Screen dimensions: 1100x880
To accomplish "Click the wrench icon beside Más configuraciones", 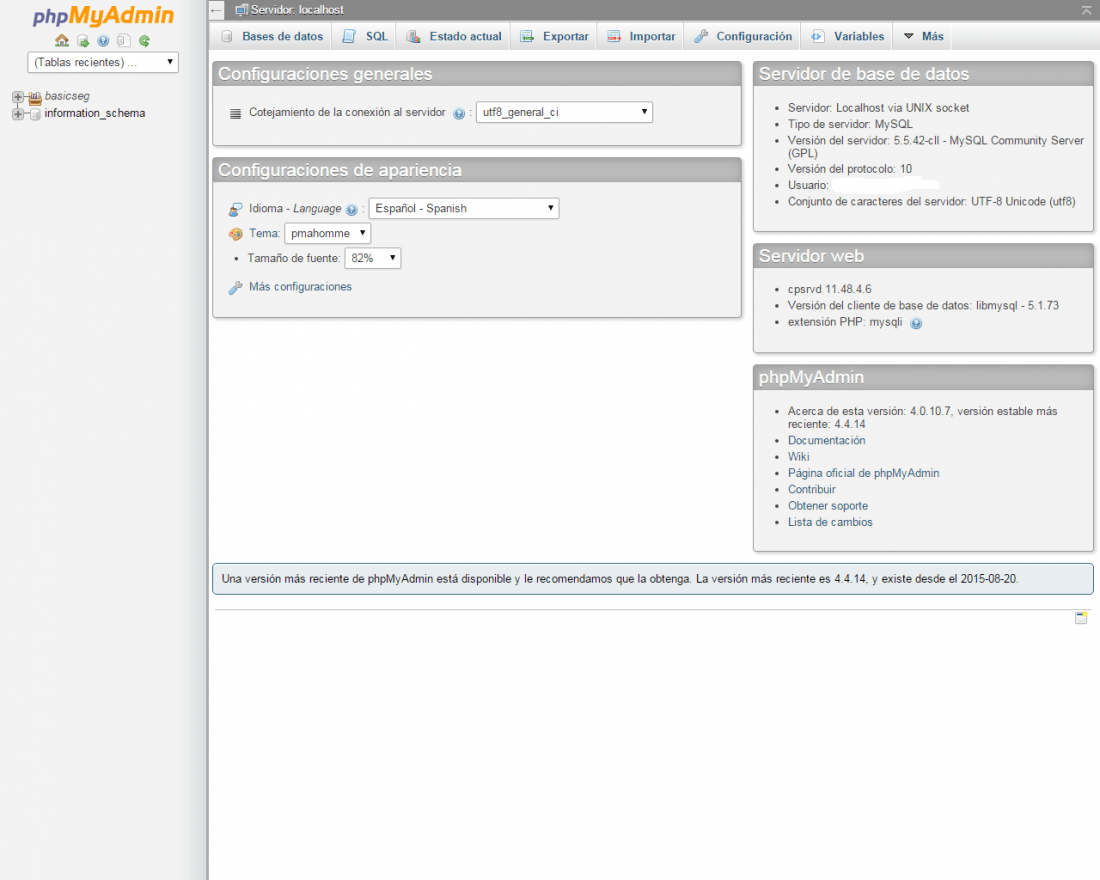I will 236,287.
